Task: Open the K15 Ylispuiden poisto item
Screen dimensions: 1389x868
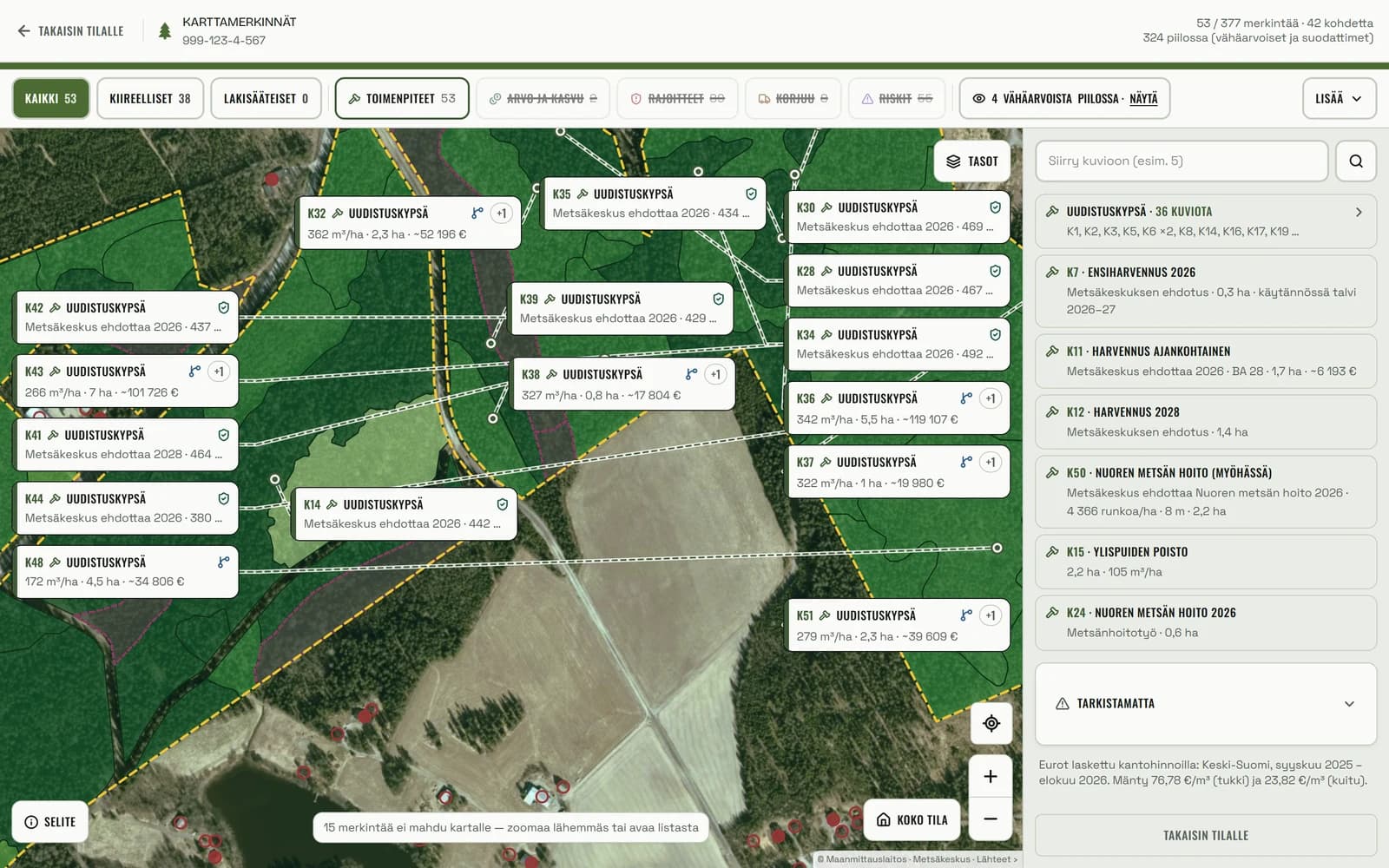Action: [x=1206, y=562]
